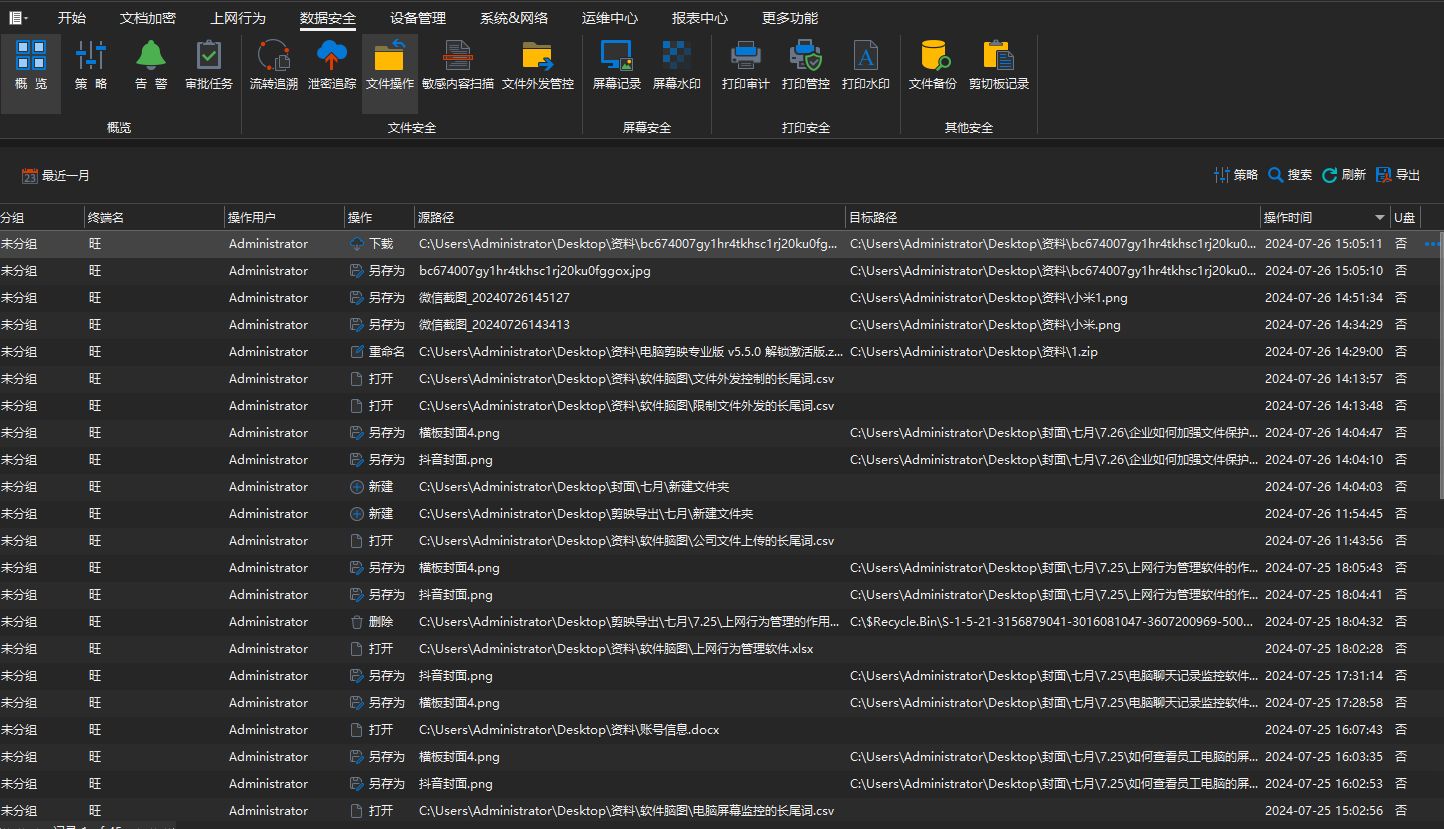This screenshot has height=829, width=1444.
Task: Click the 搜索 search button
Action: pos(1290,175)
